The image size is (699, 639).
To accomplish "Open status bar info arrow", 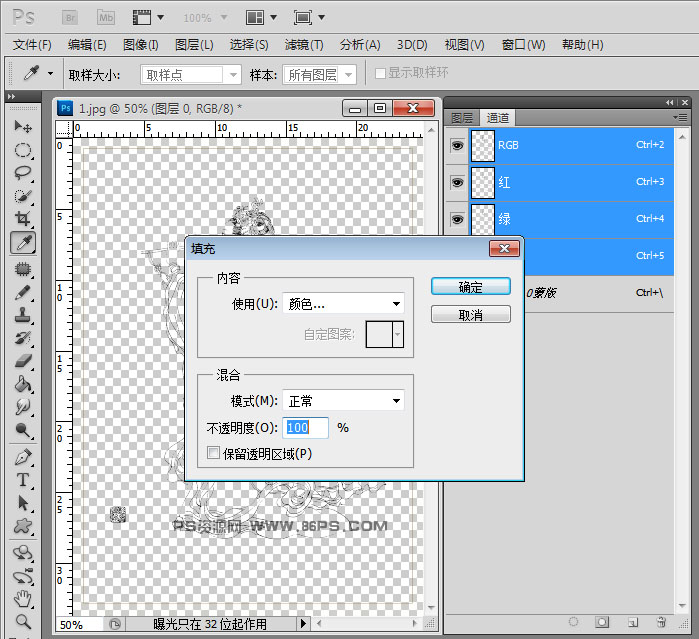I will pyautogui.click(x=304, y=623).
